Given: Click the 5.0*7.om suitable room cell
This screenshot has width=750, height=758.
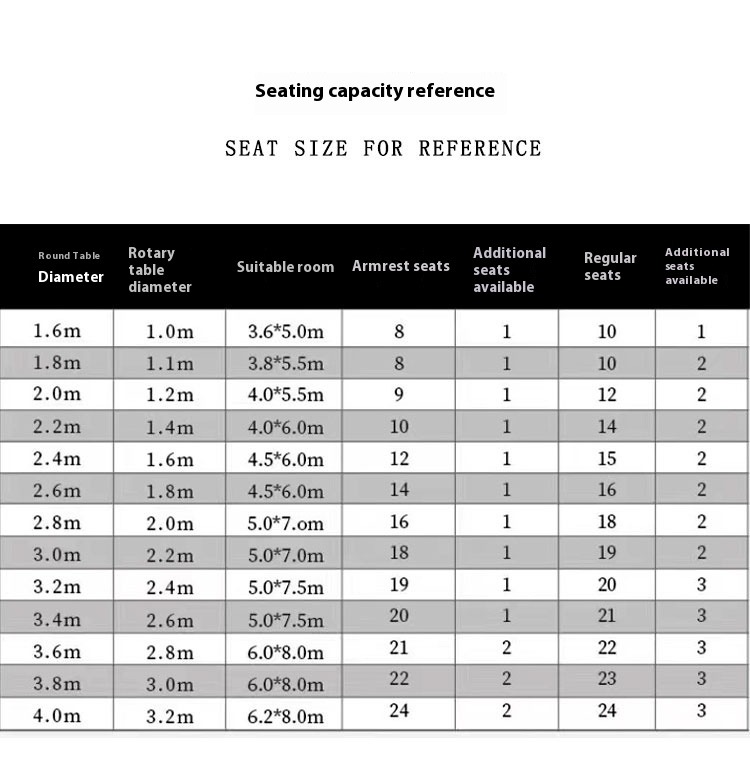Looking at the screenshot, I should coord(284,521).
